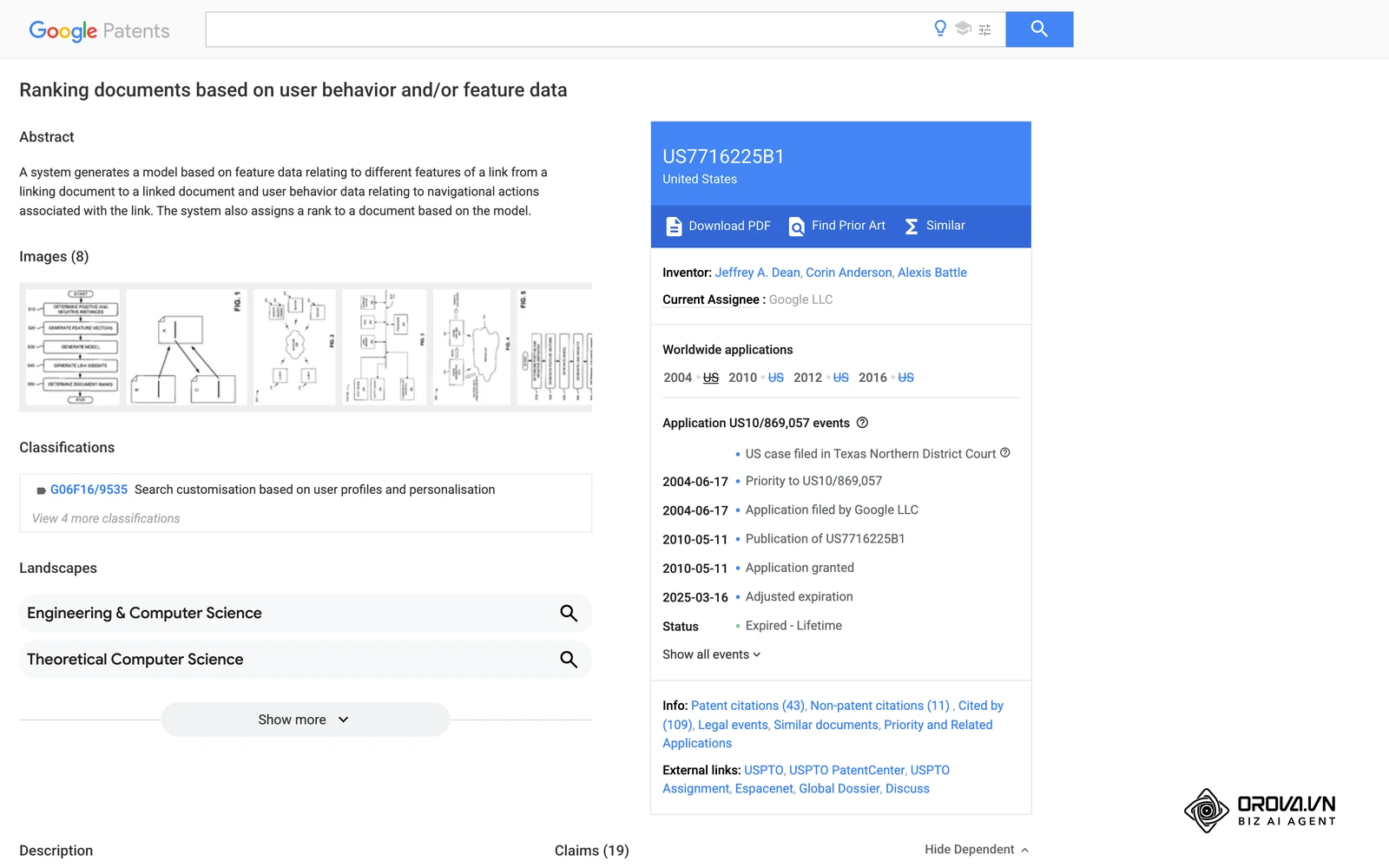Click the Similar sigma icon

911,227
